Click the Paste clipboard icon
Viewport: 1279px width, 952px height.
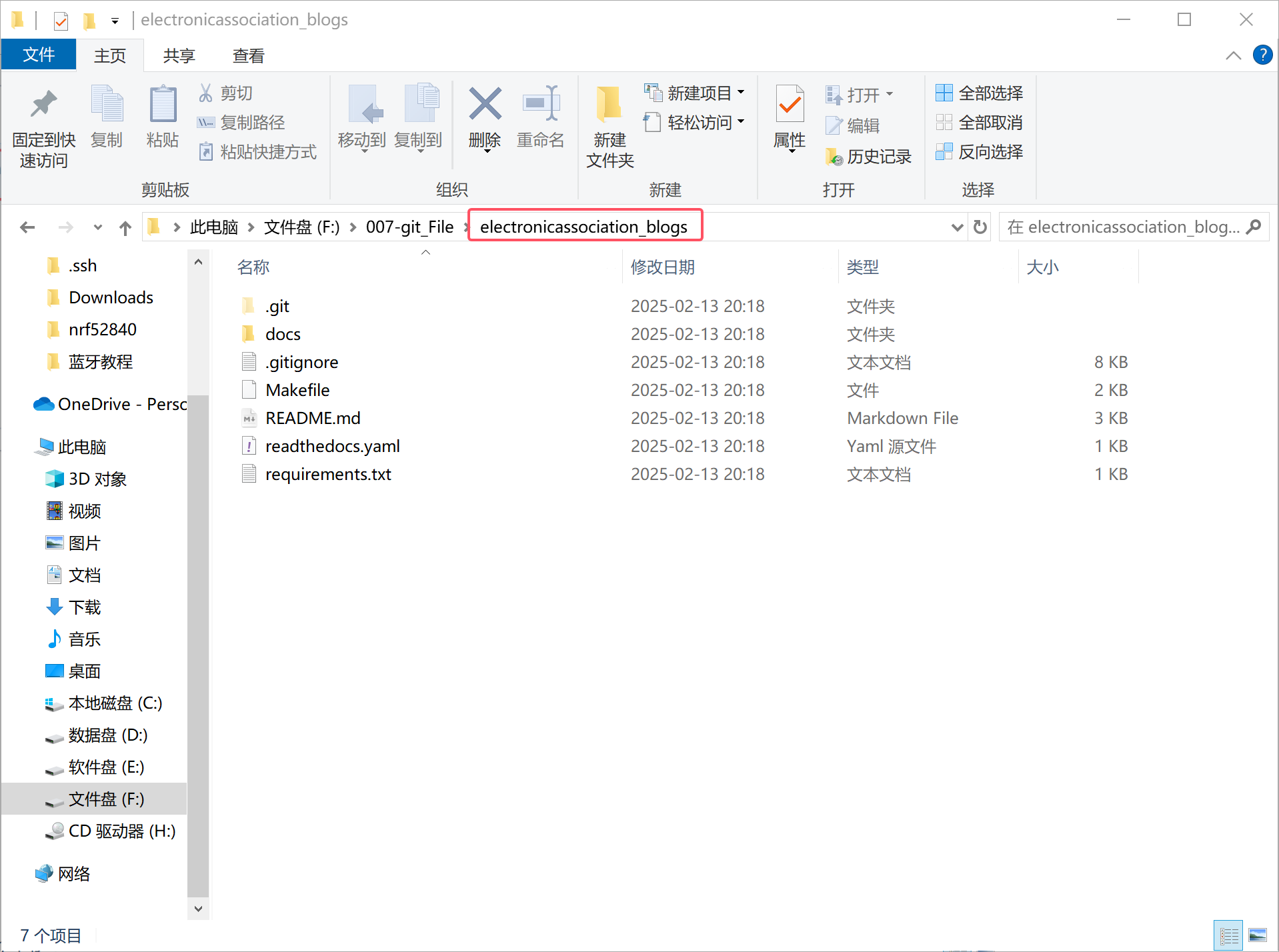point(163,105)
